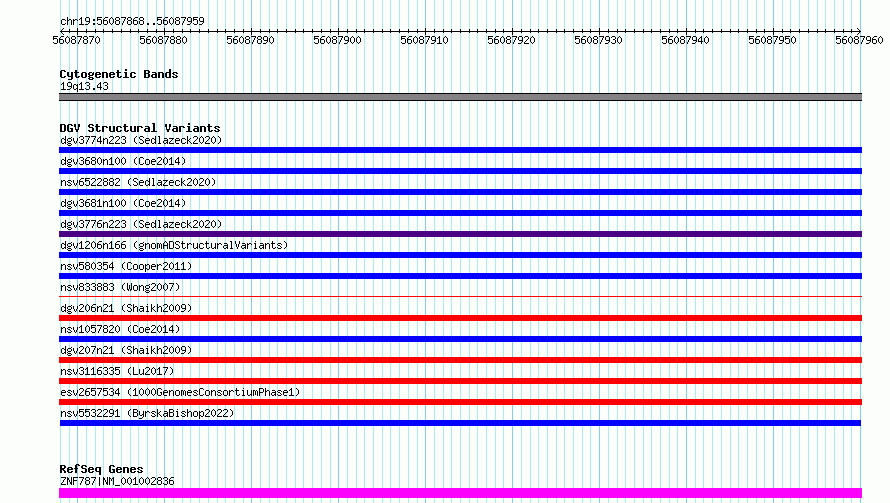
Task: Click label dgv3681n100 (Coe2014)
Action: (x=123, y=203)
